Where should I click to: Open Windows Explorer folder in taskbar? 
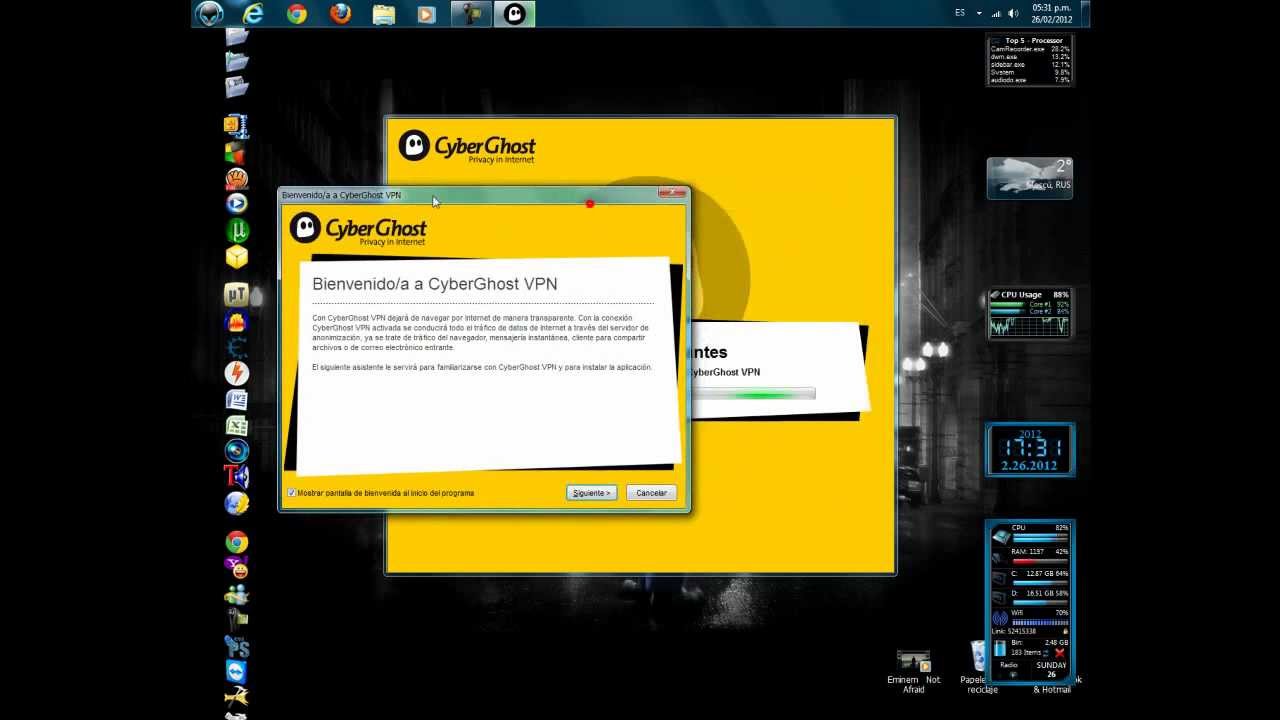[x=384, y=14]
